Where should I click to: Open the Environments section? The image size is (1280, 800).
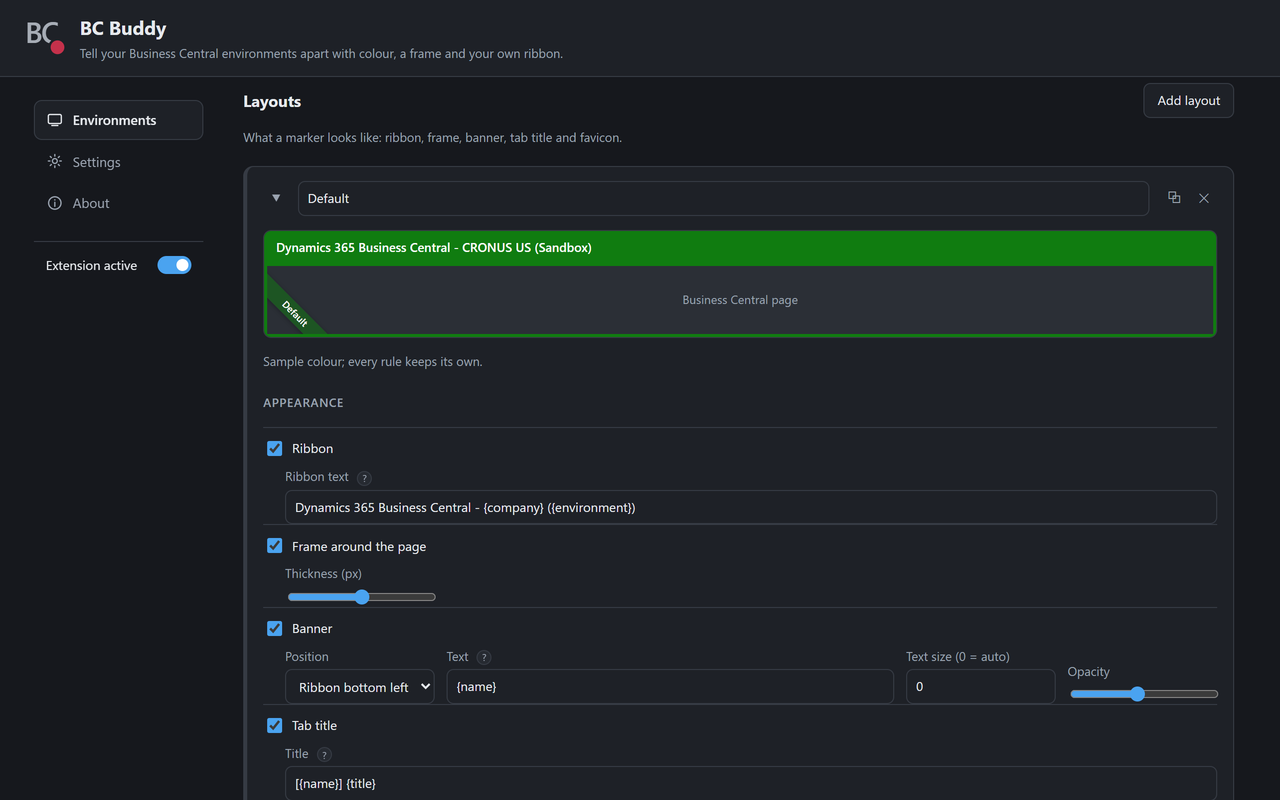118,120
